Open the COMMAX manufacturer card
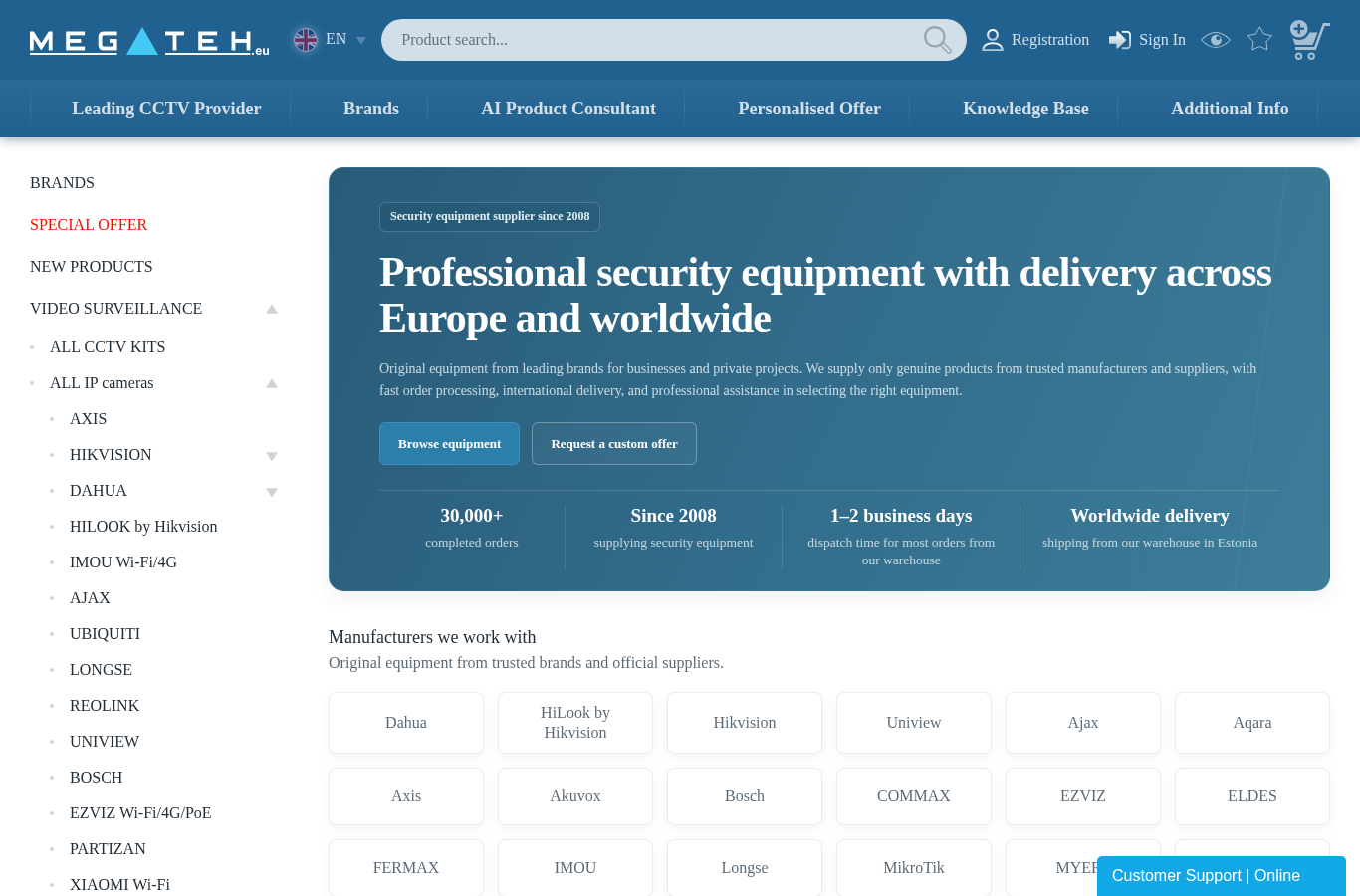Viewport: 1360px width, 896px height. point(914,796)
